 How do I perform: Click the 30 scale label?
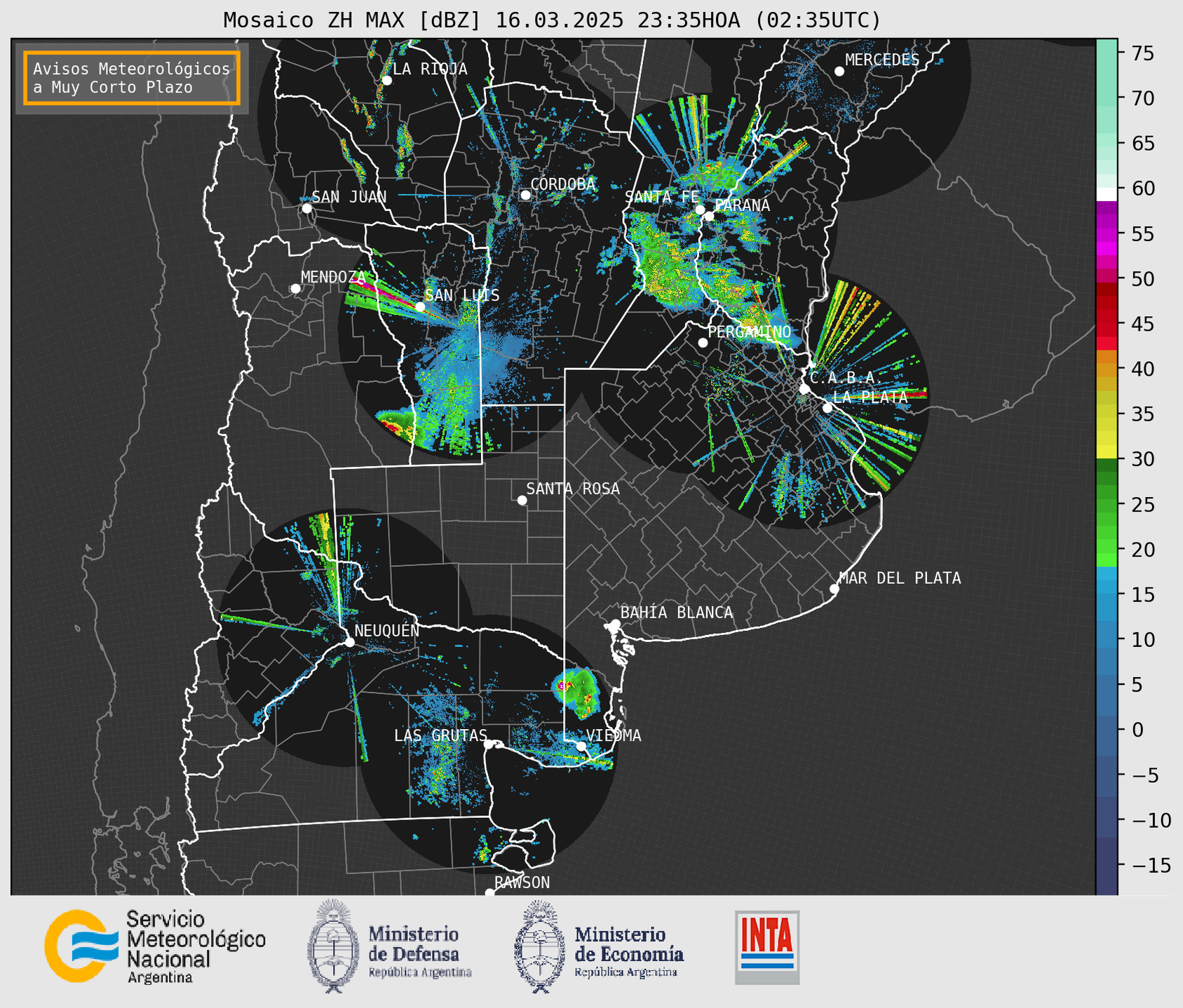point(1143,459)
